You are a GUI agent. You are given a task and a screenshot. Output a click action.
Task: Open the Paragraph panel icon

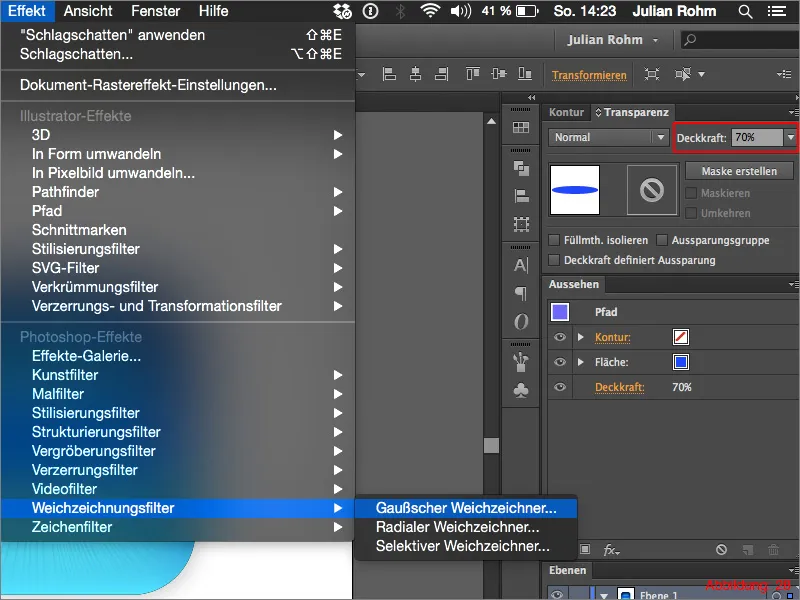pyautogui.click(x=521, y=293)
